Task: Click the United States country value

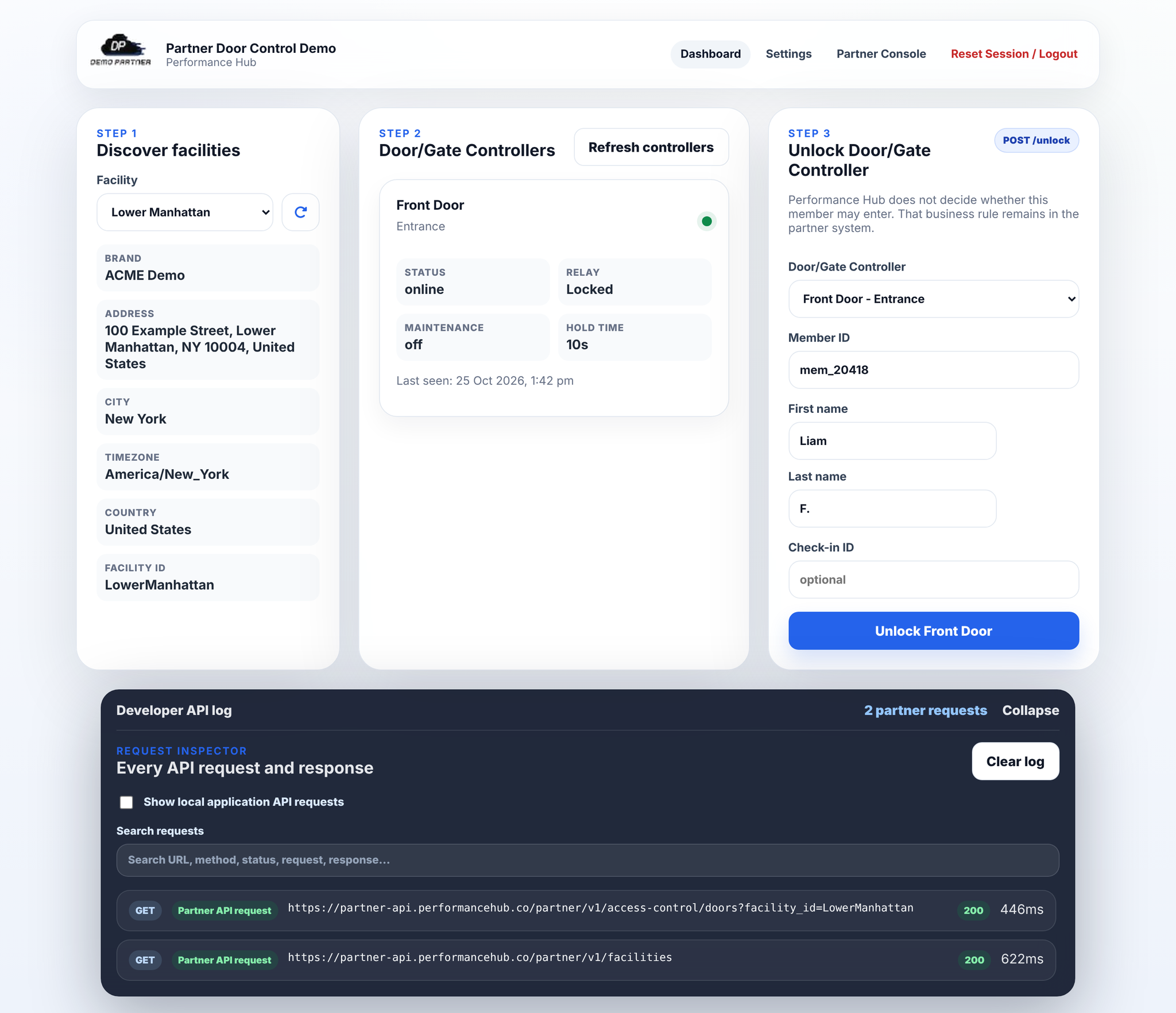Action: pyautogui.click(x=148, y=529)
